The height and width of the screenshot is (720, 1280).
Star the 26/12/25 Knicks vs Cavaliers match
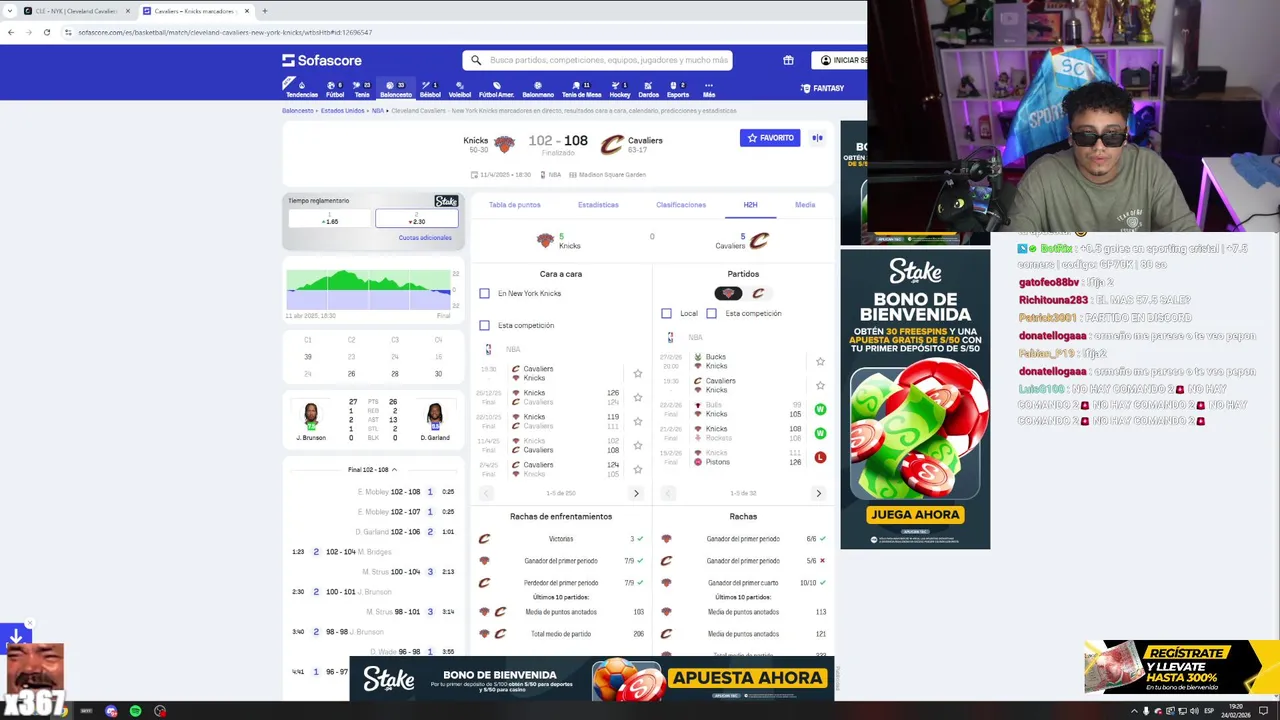638,398
